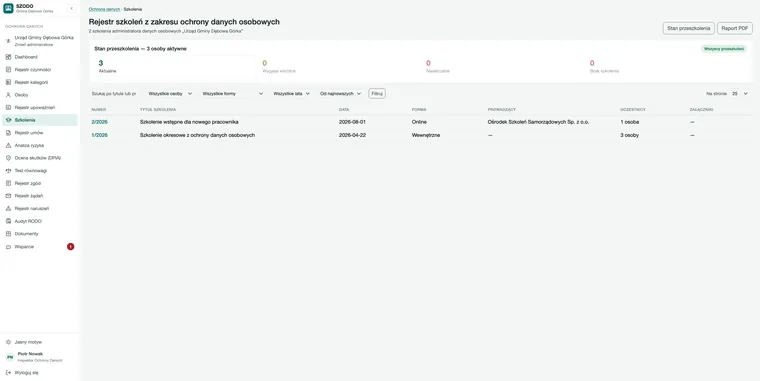
Task: Open the Wszystkie formy dropdown
Action: click(x=233, y=94)
